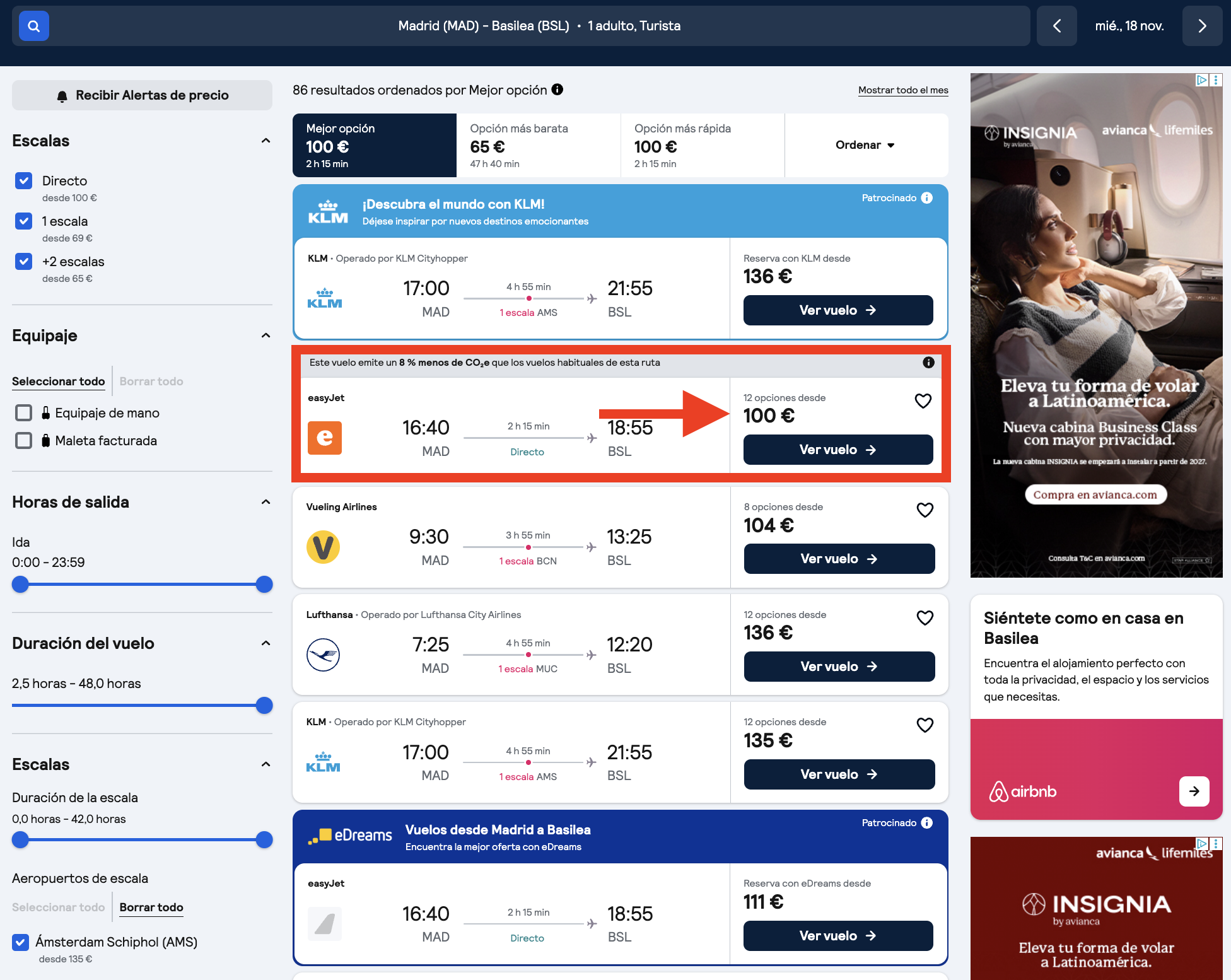Uncheck the 1 escala filter

[x=23, y=221]
